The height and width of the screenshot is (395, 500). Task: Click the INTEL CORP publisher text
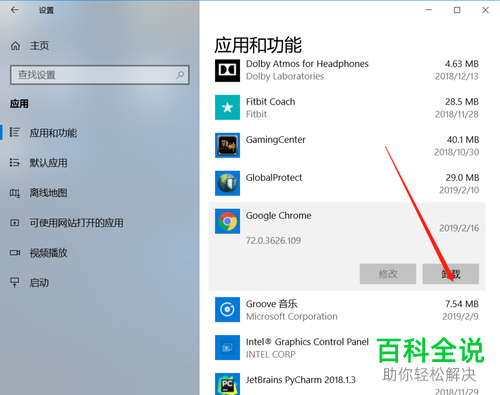pos(271,354)
